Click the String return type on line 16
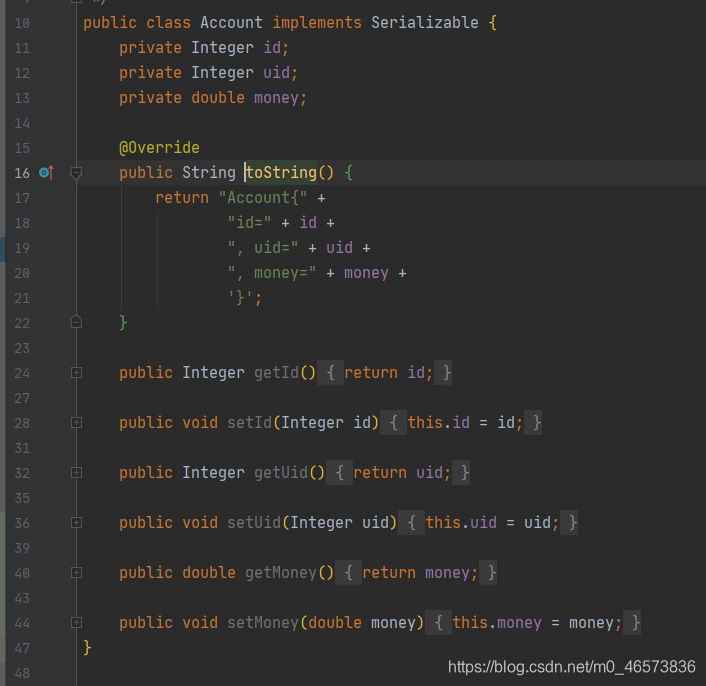706x686 pixels. 209,172
